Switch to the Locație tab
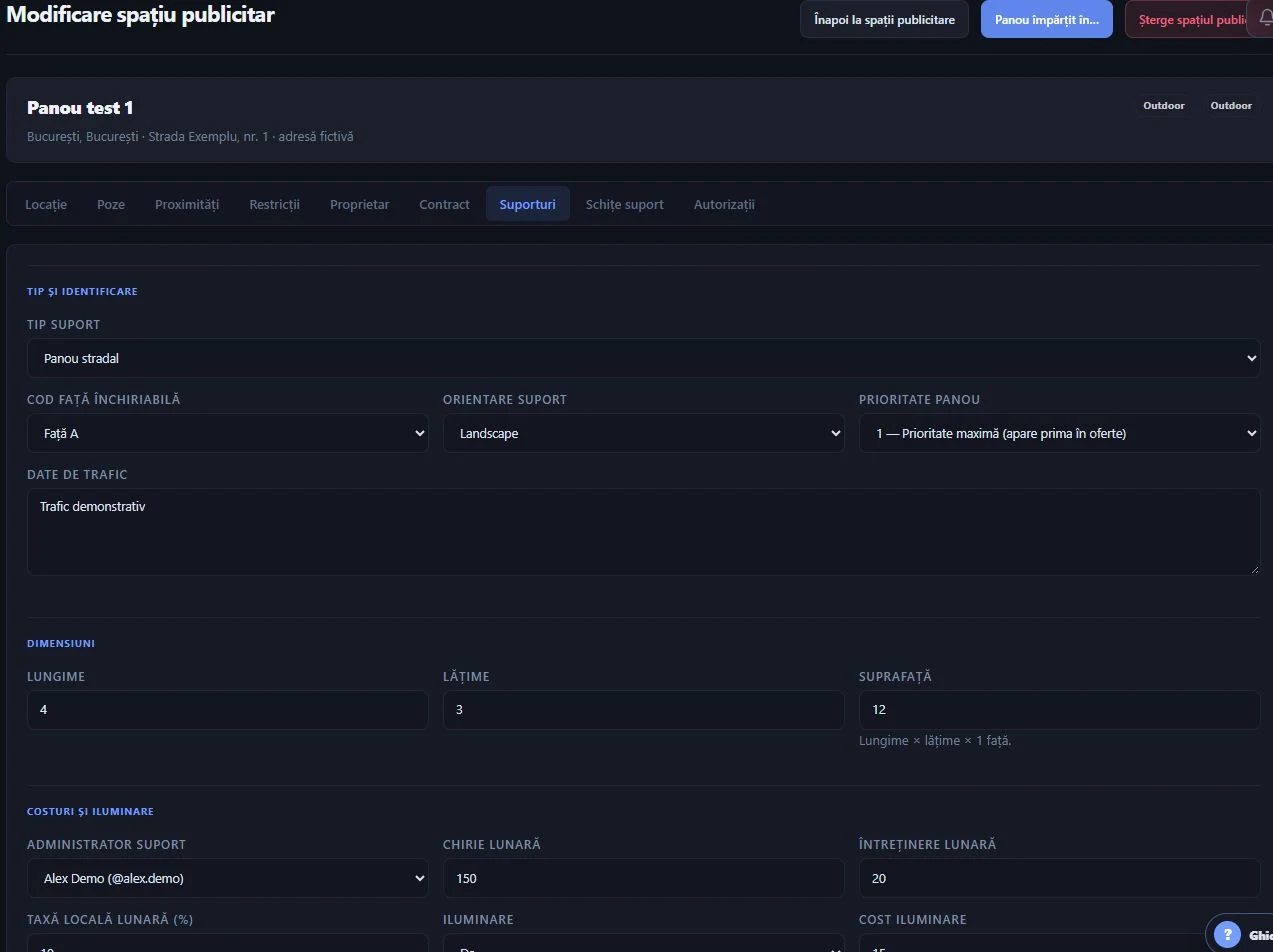Screen dimensions: 1273x952 [46, 204]
